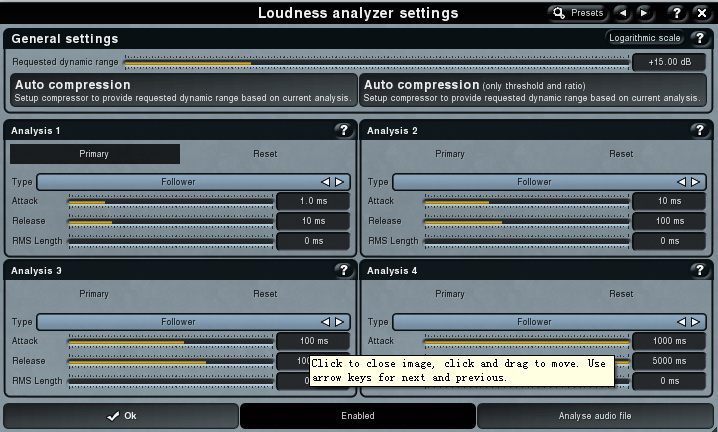This screenshot has width=718, height=432.
Task: Load next preset arrow
Action: (x=644, y=13)
